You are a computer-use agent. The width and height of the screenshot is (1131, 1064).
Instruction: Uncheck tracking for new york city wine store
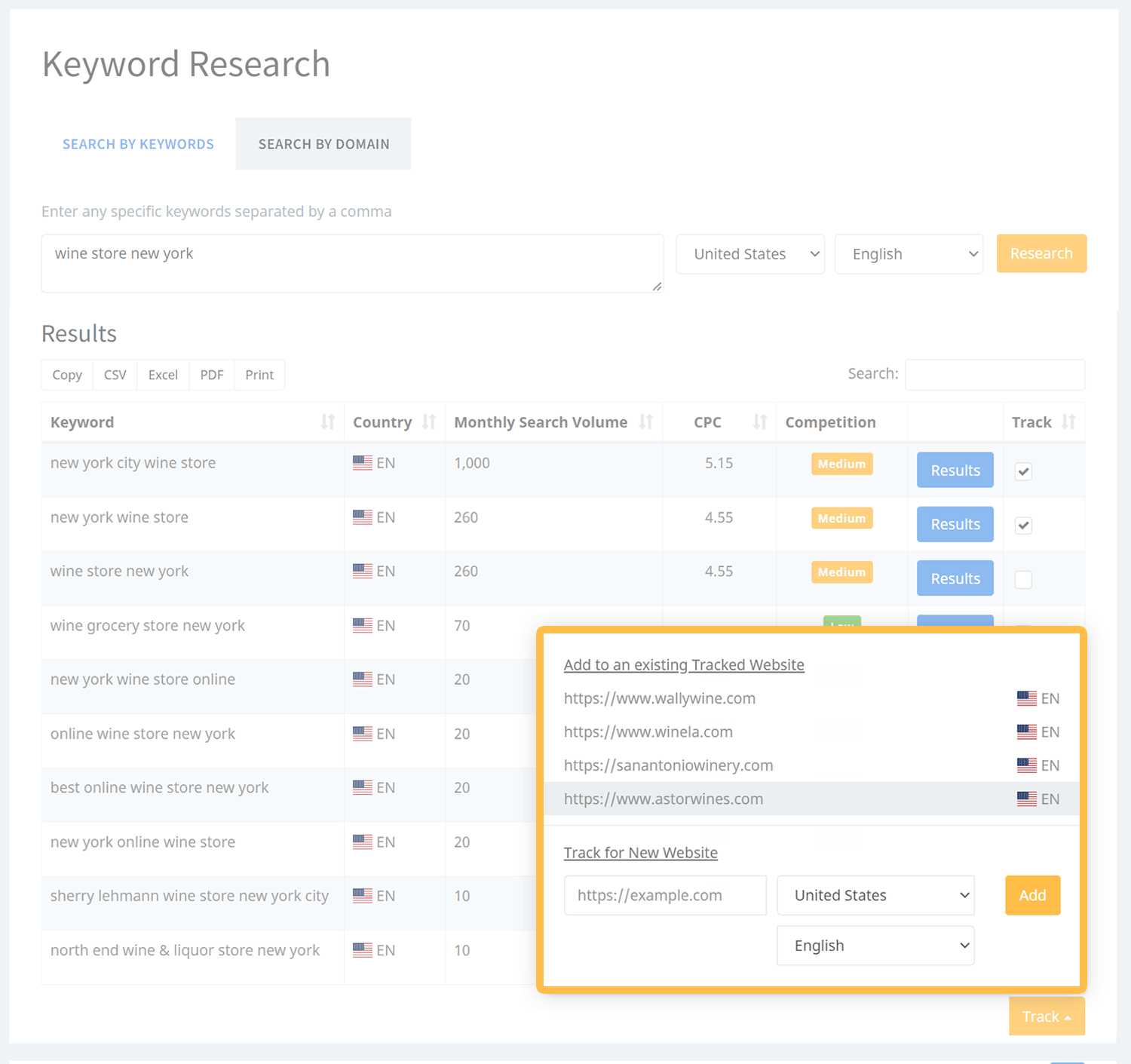(x=1023, y=472)
